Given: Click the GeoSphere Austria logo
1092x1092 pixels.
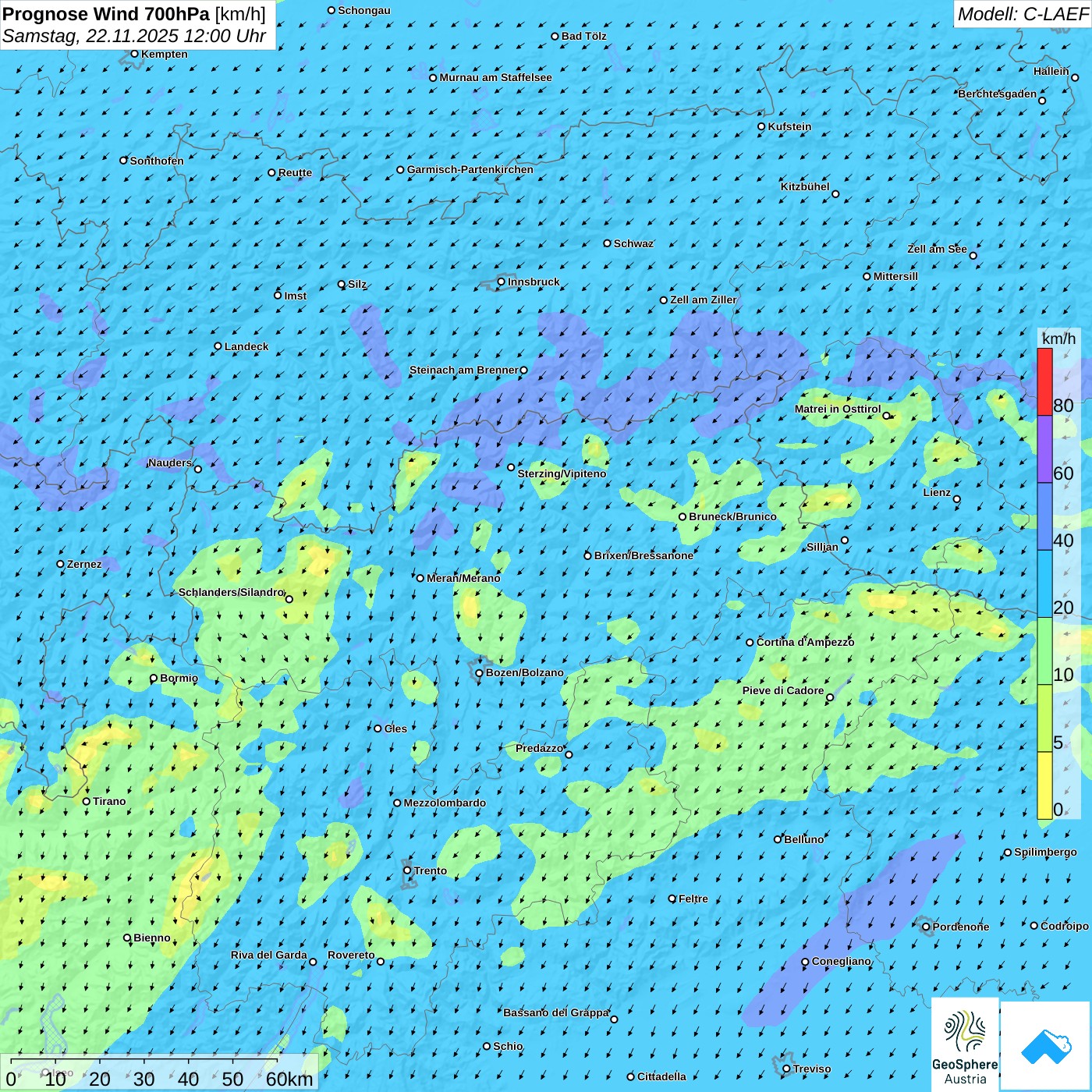Looking at the screenshot, I should pyautogui.click(x=965, y=1044).
